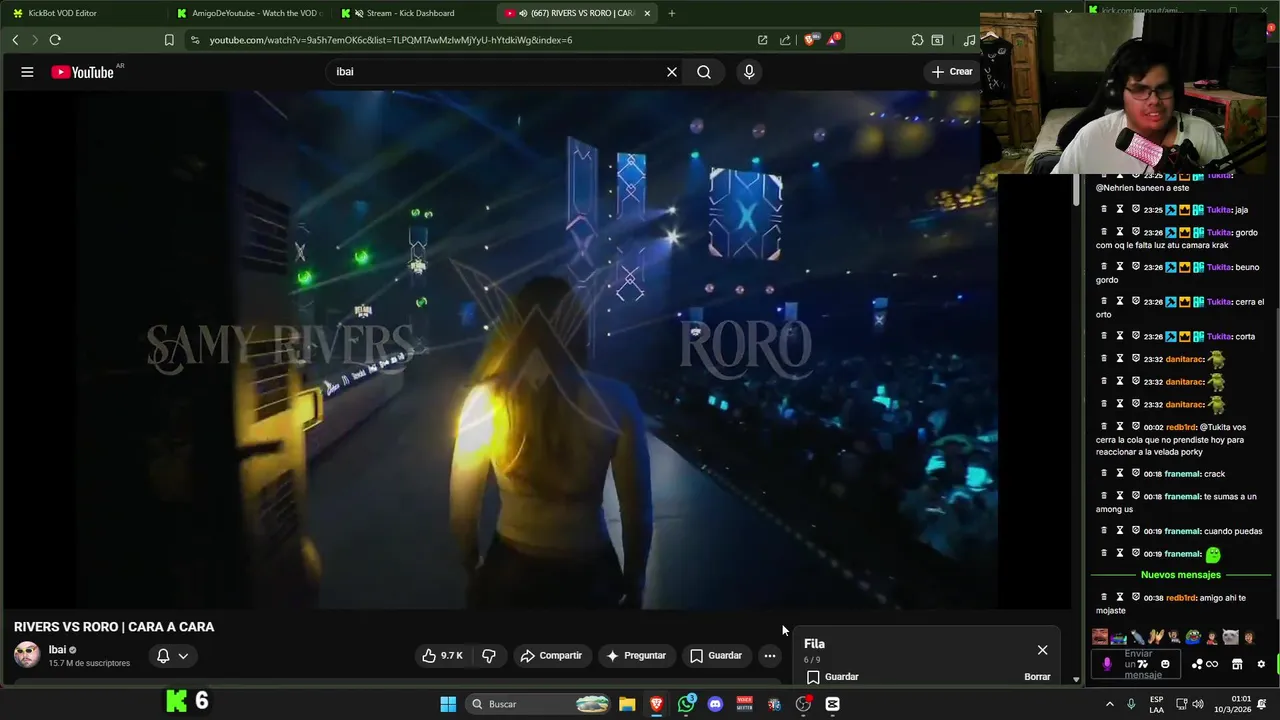
Task: Click the page scrollbar down arrow
Action: click(x=1076, y=679)
